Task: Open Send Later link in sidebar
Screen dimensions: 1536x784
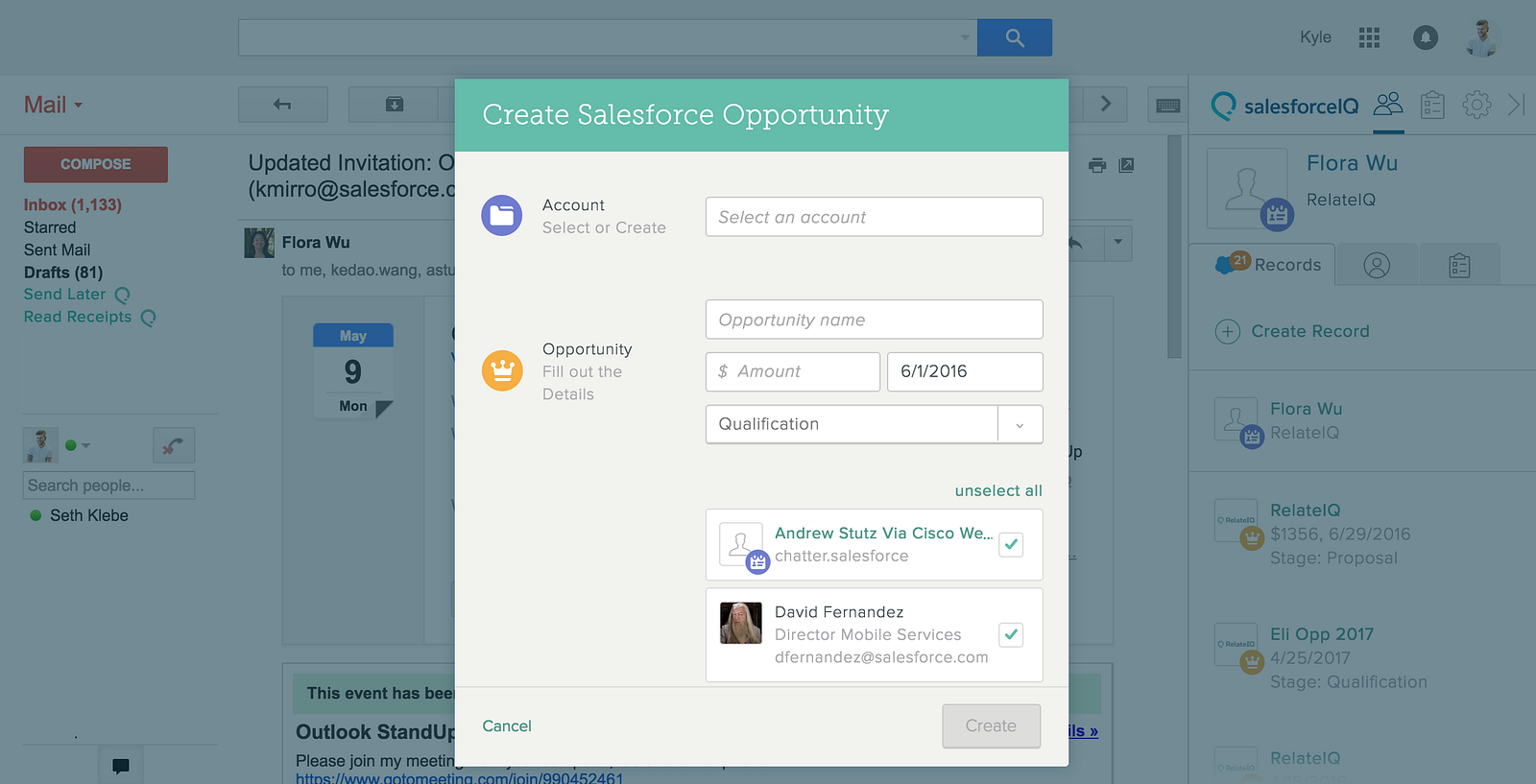Action: pyautogui.click(x=65, y=295)
